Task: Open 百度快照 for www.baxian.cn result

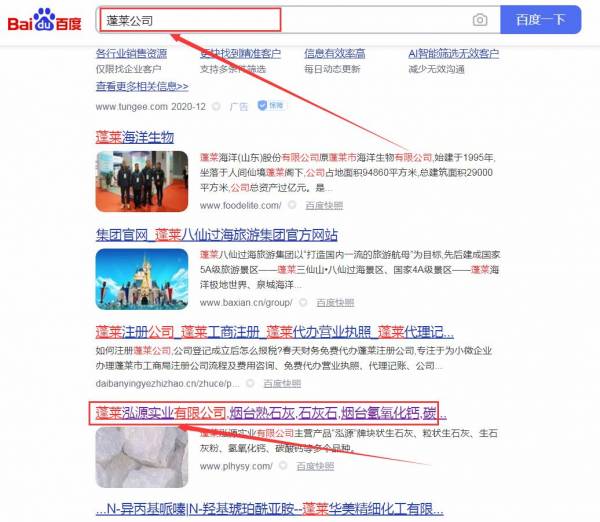Action: click(335, 301)
